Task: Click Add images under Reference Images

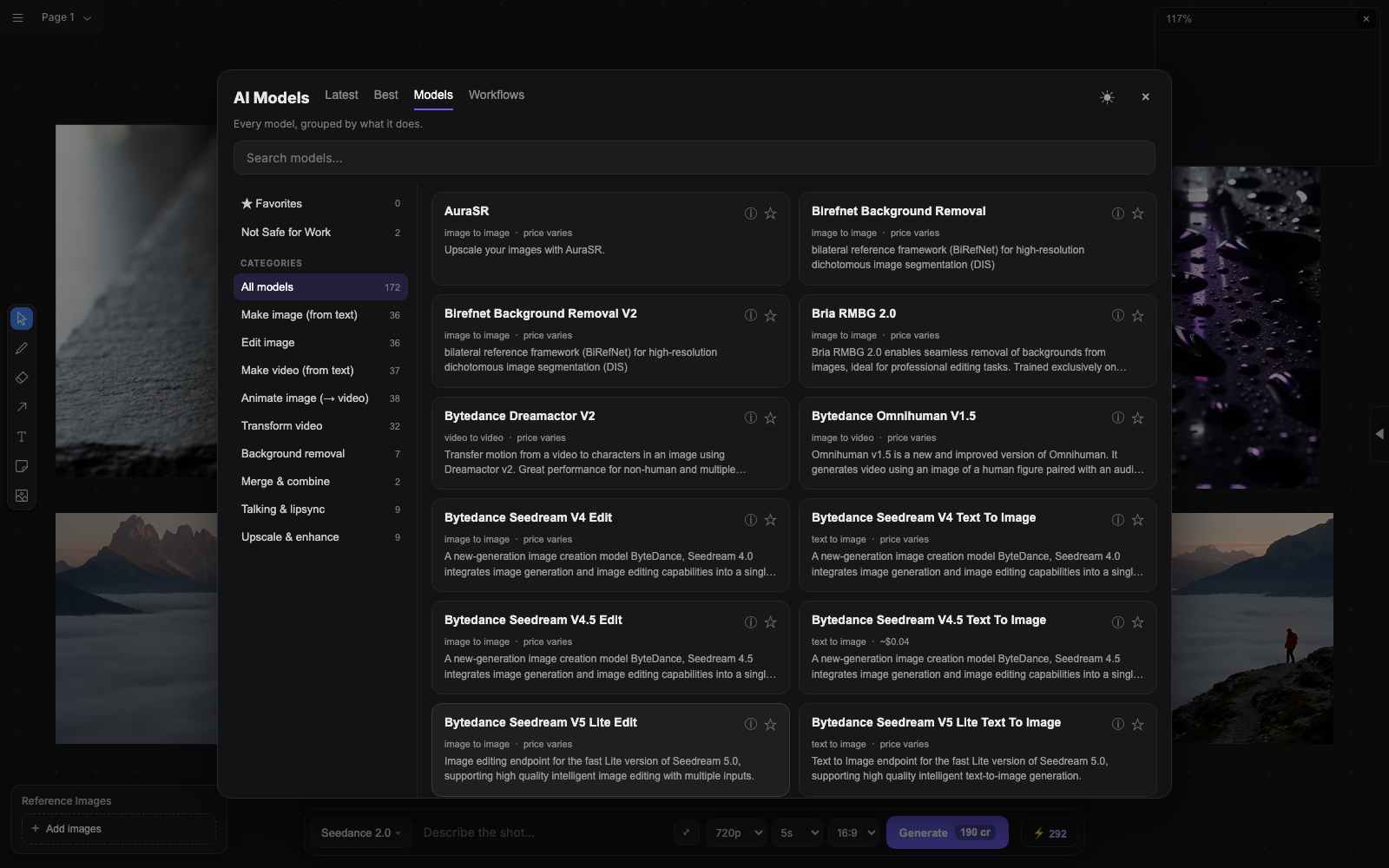Action: tap(118, 829)
